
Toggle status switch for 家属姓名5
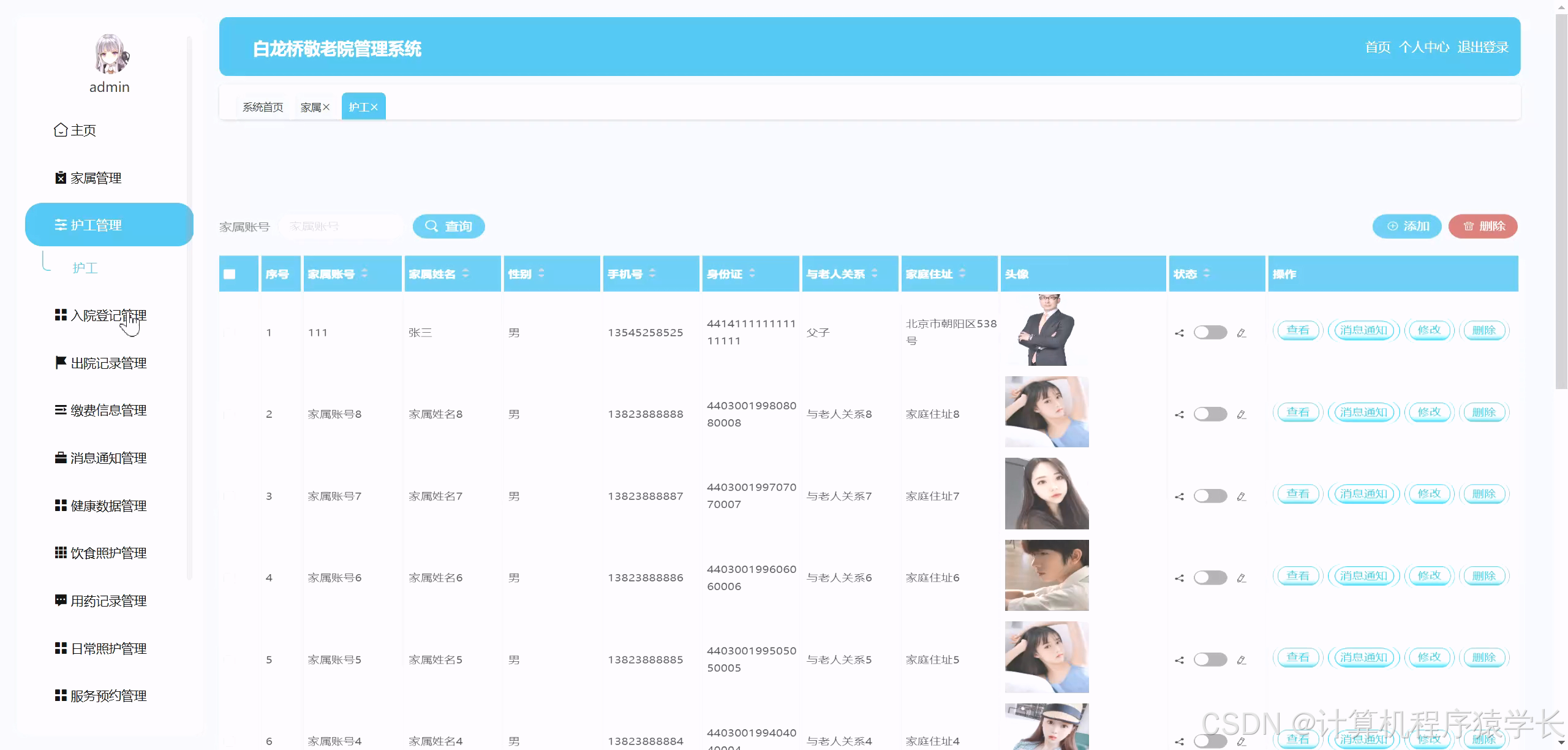(x=1210, y=660)
